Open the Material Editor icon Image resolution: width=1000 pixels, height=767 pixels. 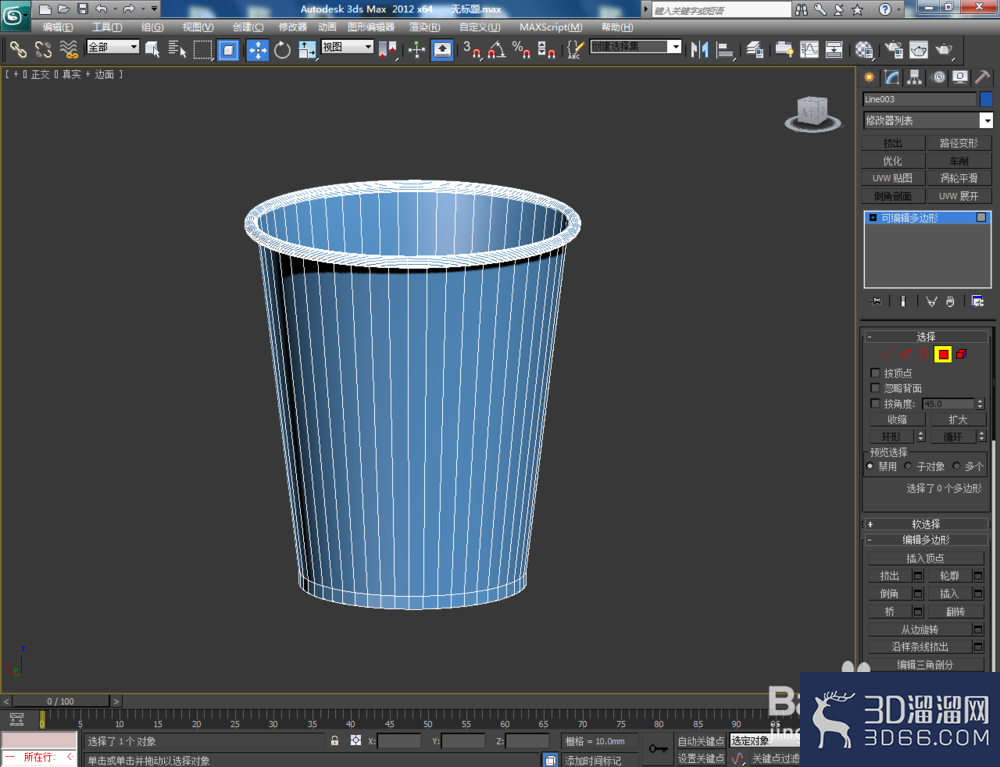click(864, 49)
